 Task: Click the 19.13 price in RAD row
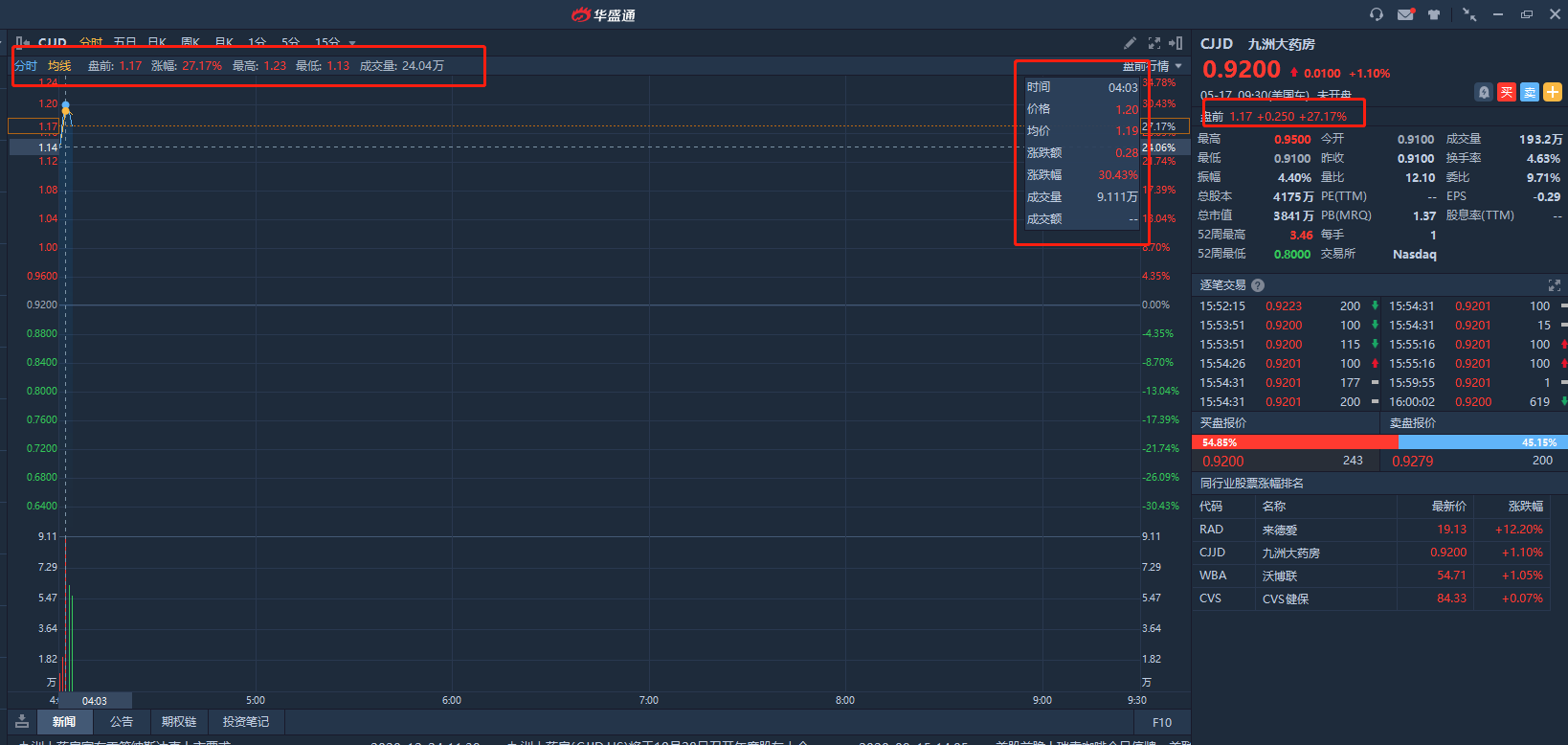point(1451,530)
